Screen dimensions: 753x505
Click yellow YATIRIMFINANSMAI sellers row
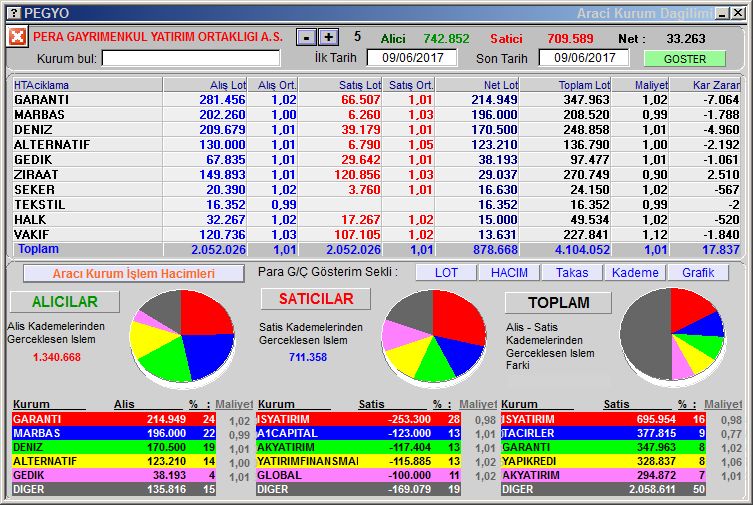[358, 461]
